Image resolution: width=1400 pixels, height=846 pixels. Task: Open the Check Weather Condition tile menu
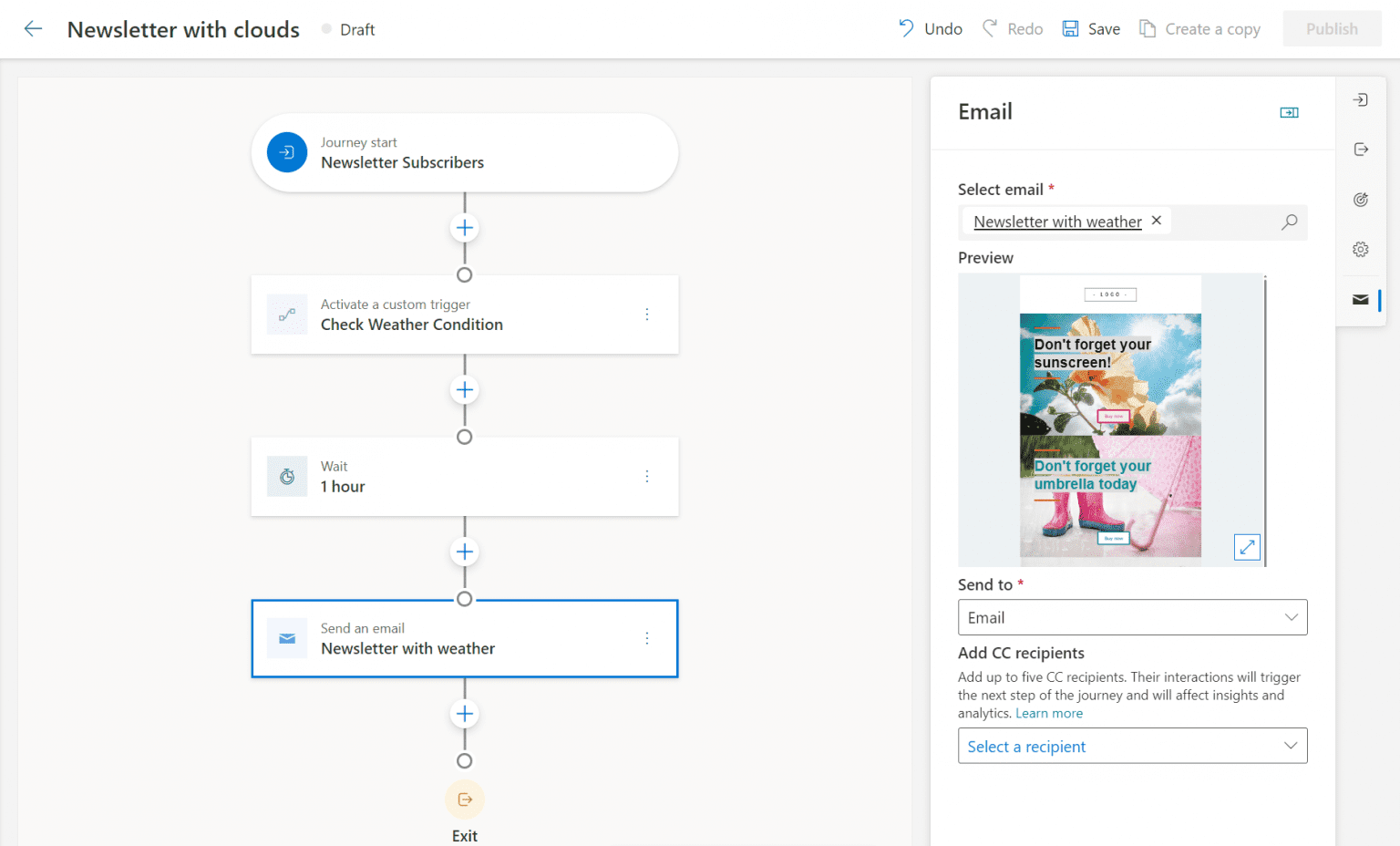[x=647, y=314]
